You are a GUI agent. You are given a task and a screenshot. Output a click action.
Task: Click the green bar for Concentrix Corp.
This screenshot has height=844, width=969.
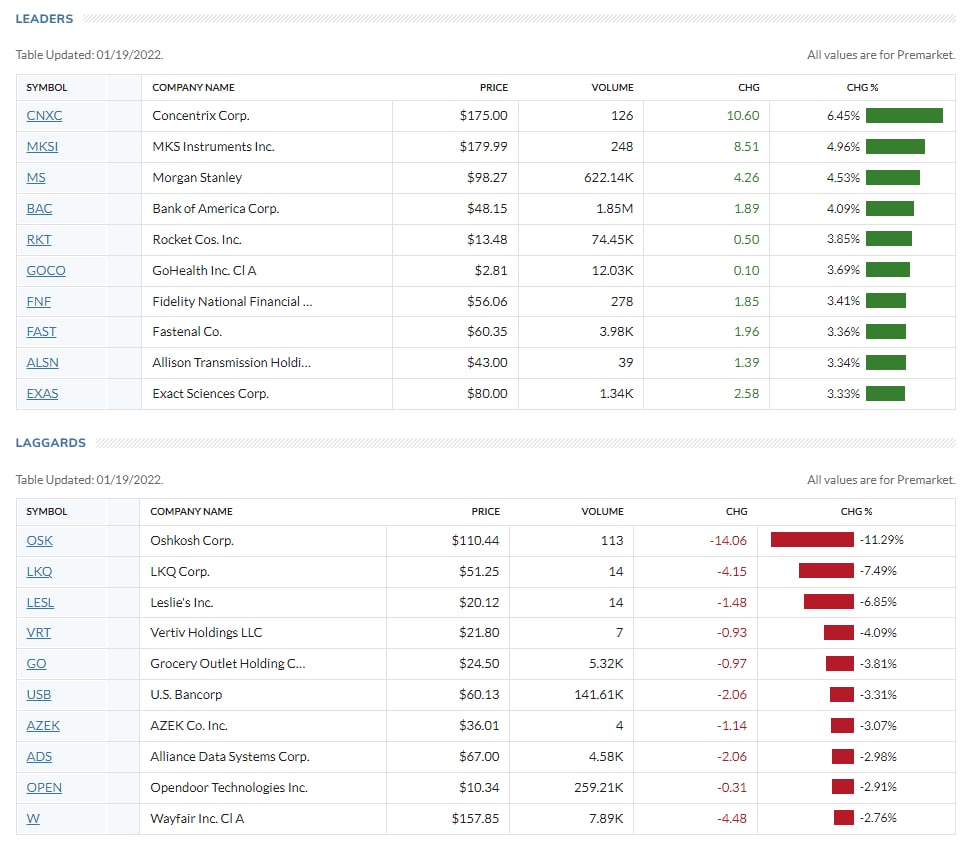(904, 116)
